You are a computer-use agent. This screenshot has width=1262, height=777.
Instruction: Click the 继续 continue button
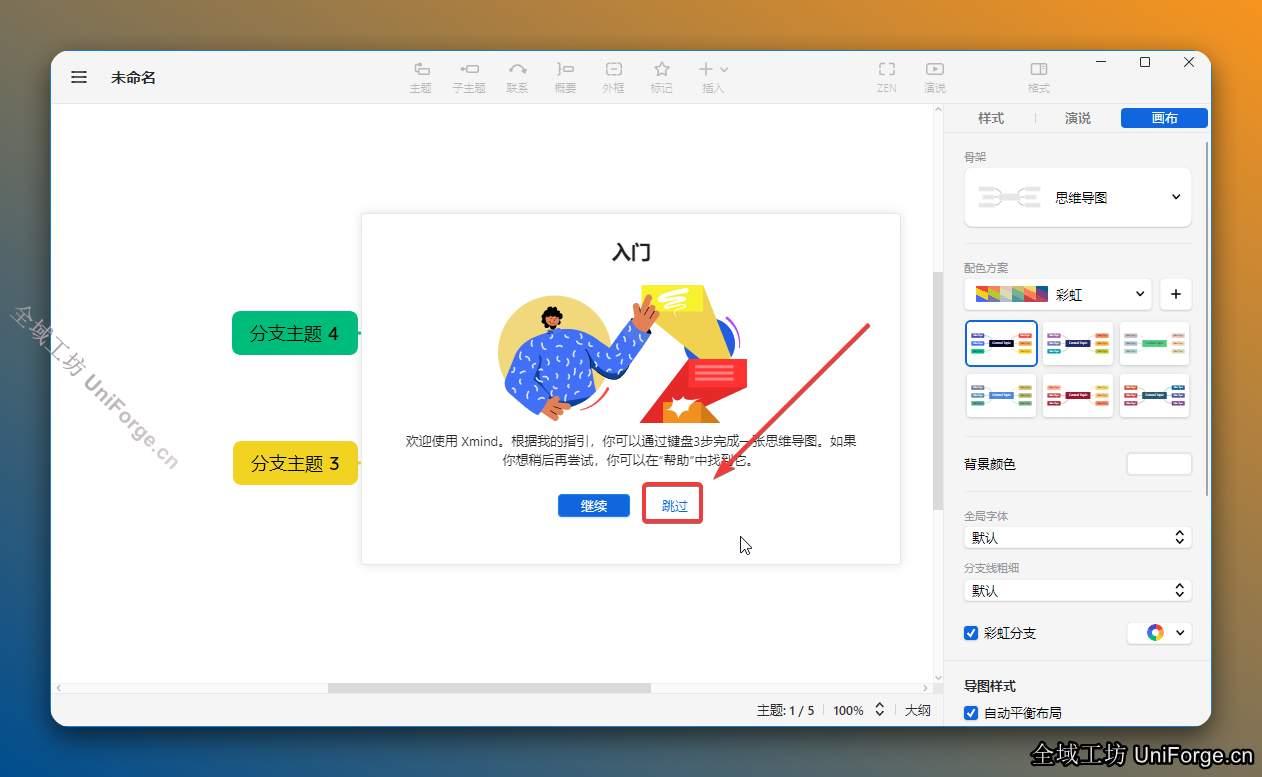point(594,506)
